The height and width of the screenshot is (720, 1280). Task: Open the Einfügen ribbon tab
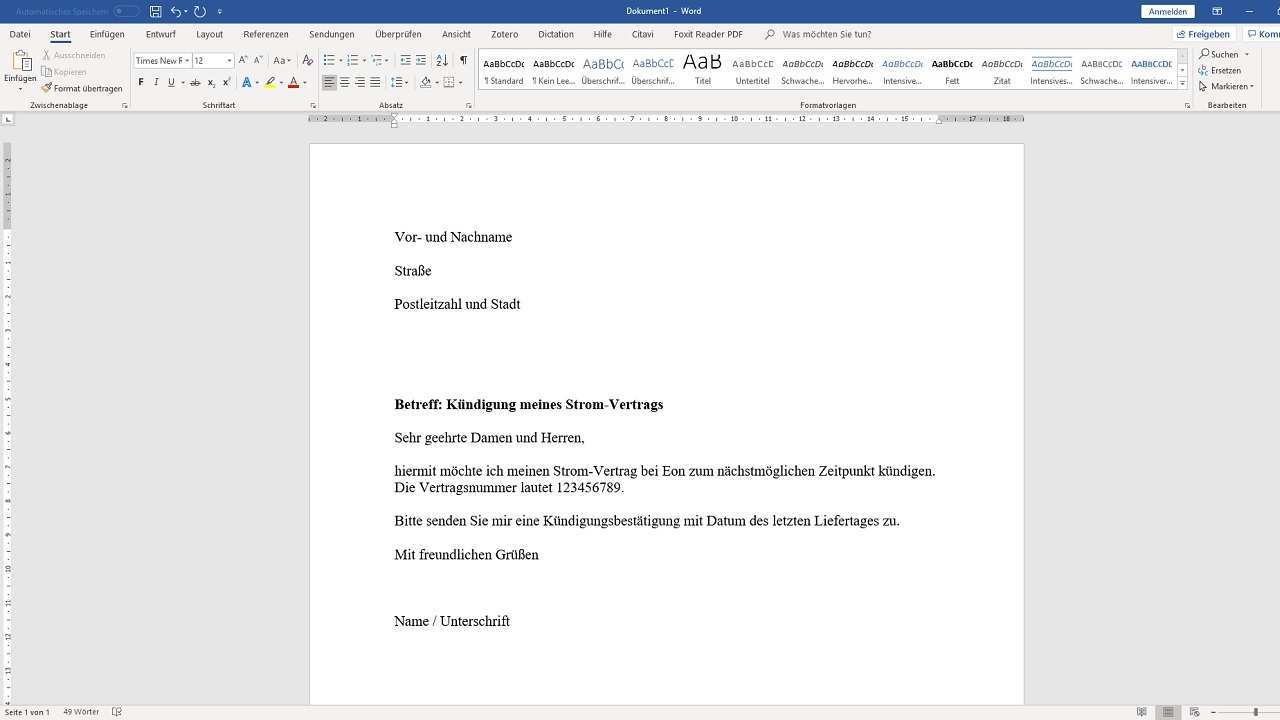coord(107,34)
